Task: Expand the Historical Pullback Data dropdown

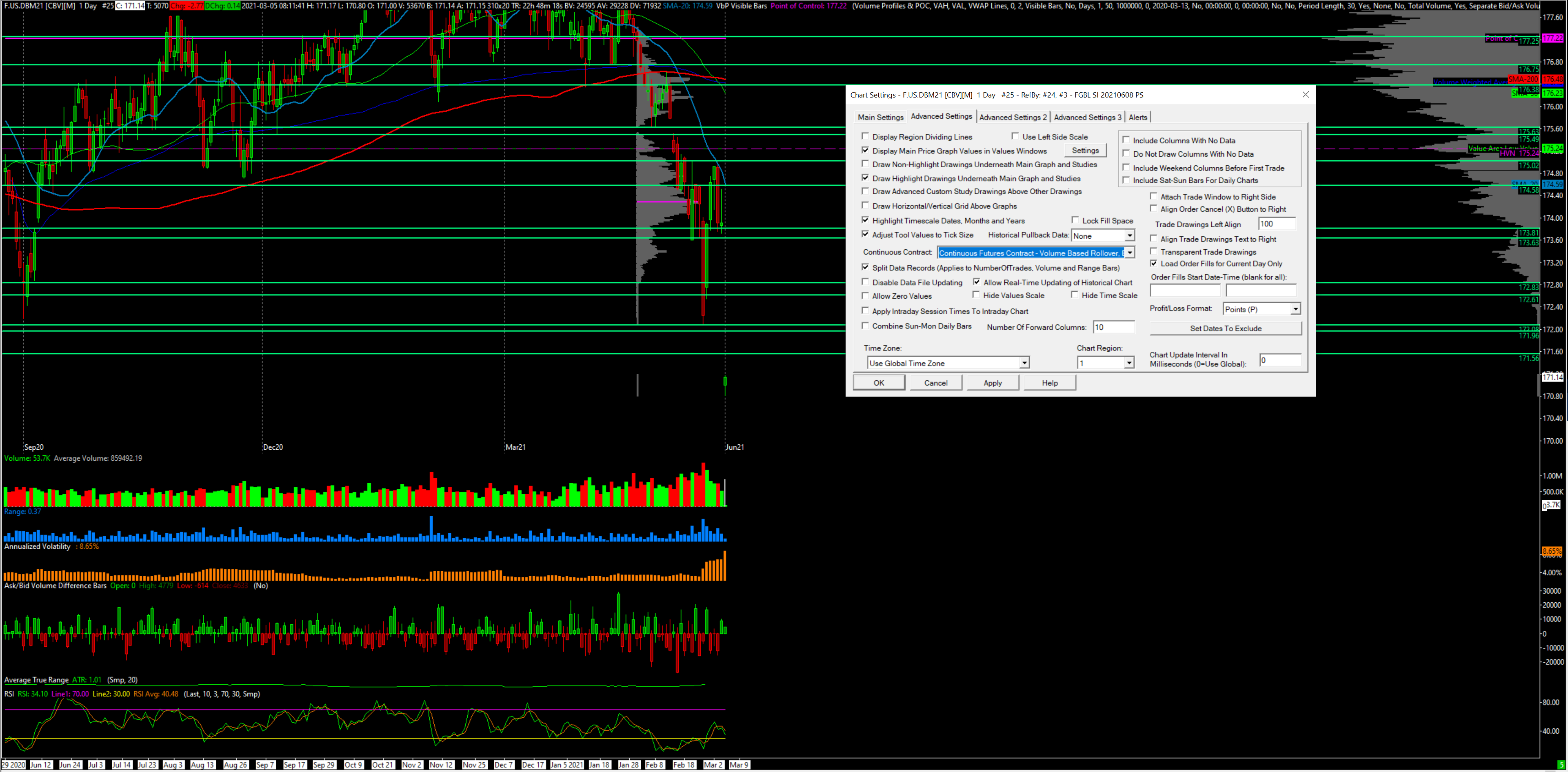Action: tap(1129, 235)
